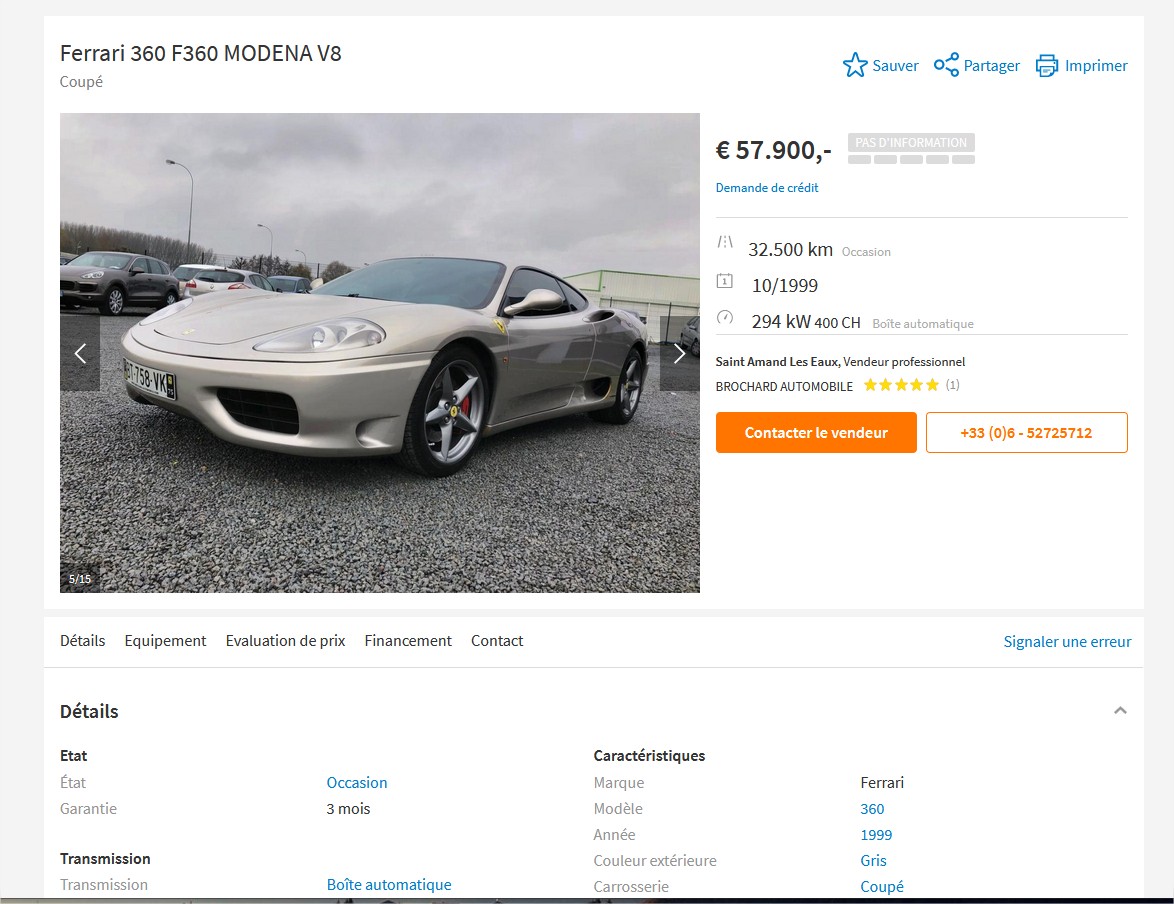Collapse the Détails section chevron
Image resolution: width=1174 pixels, height=904 pixels.
pos(1120,710)
